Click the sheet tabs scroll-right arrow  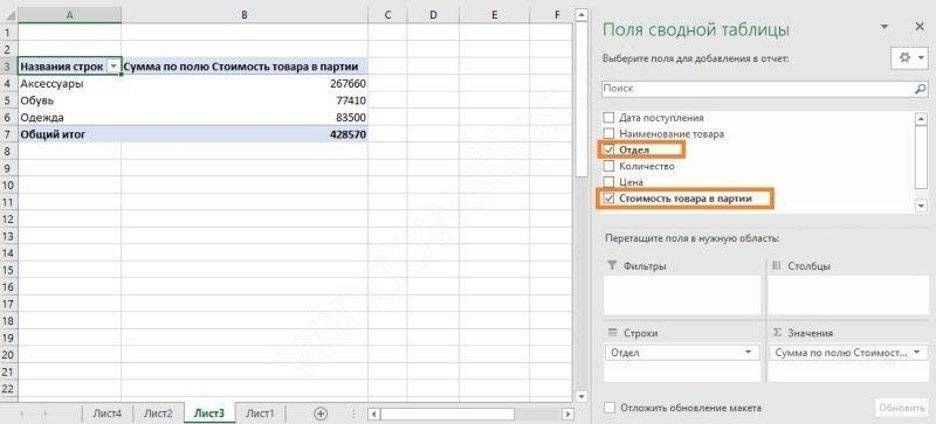44,413
